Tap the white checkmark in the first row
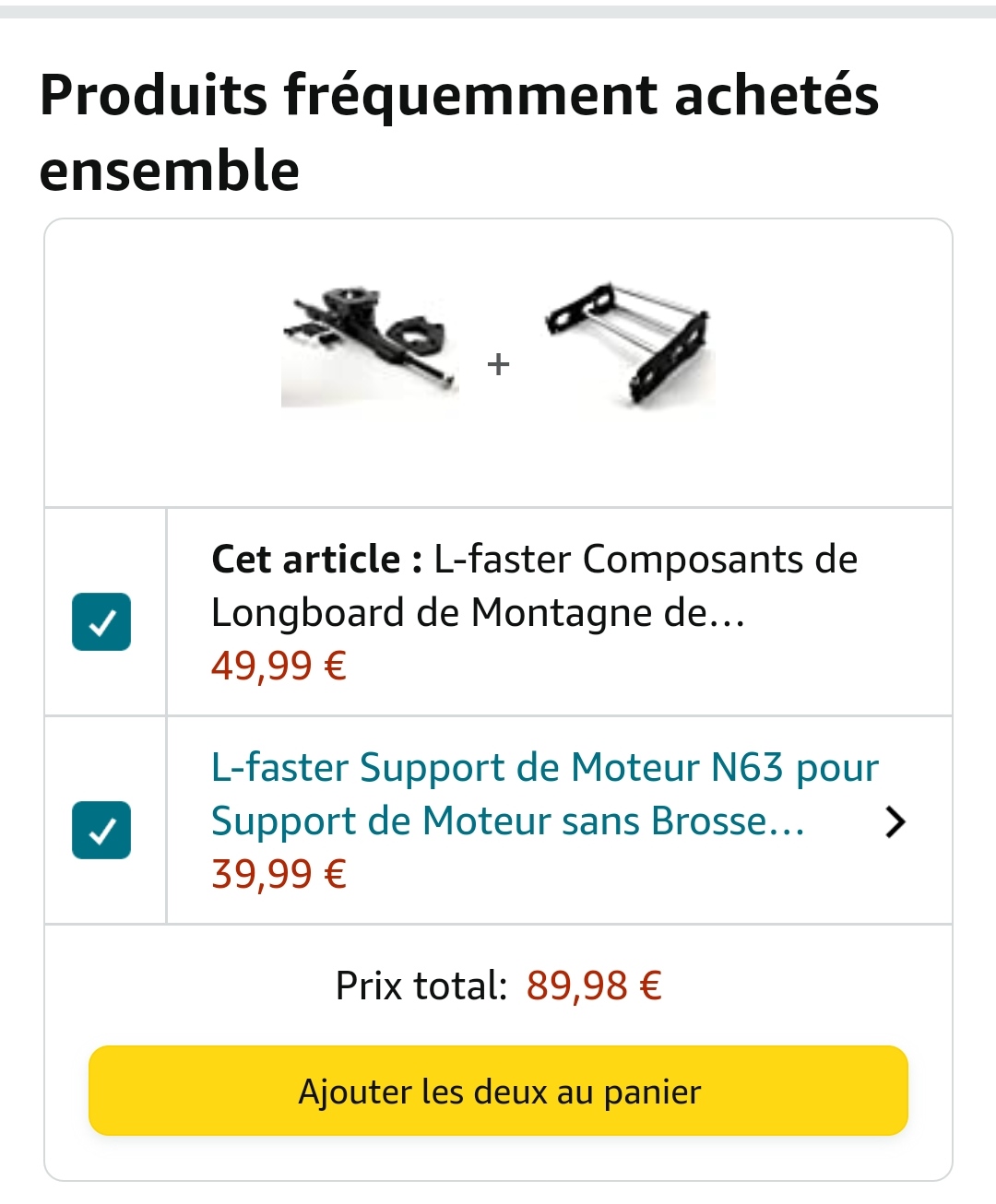The image size is (996, 1204). 101,622
